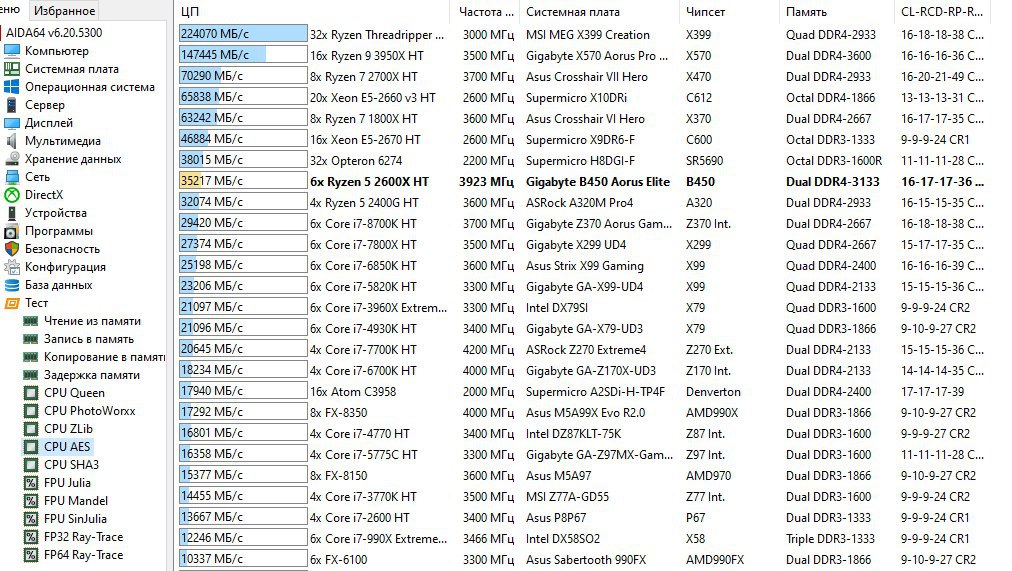Switch to the Избранное tab
The height and width of the screenshot is (571, 1012).
click(65, 10)
